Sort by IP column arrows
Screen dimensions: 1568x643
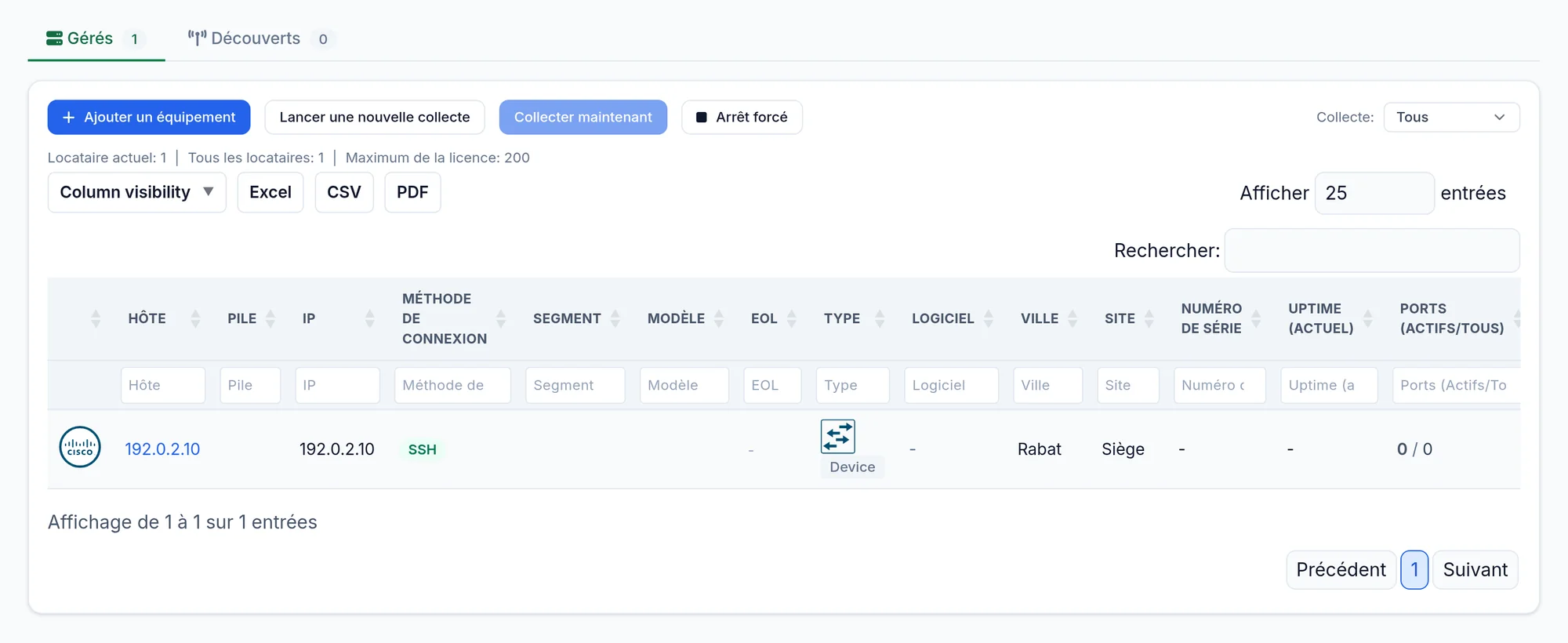pos(369,318)
